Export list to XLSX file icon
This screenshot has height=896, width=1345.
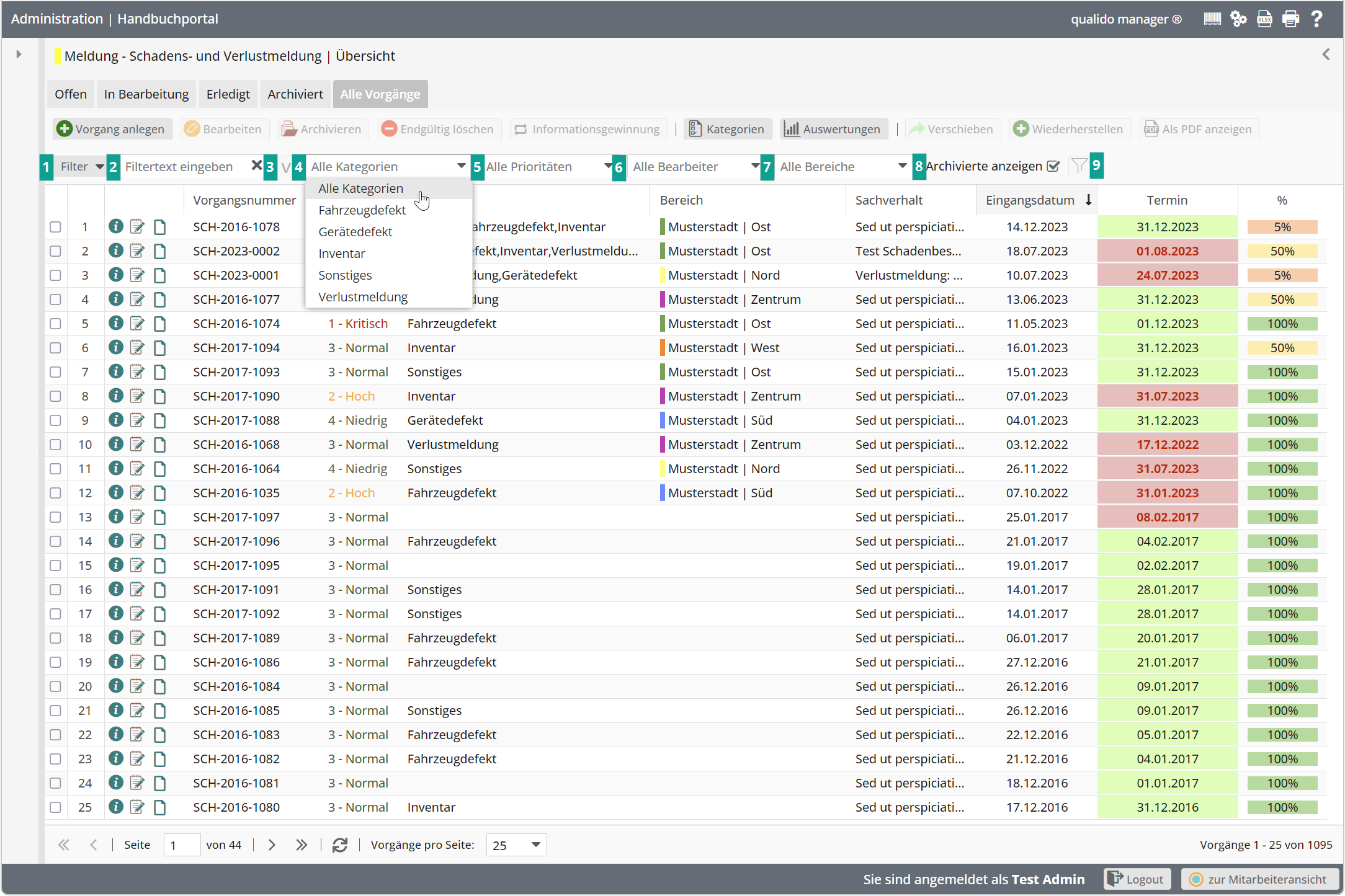pyautogui.click(x=1264, y=19)
